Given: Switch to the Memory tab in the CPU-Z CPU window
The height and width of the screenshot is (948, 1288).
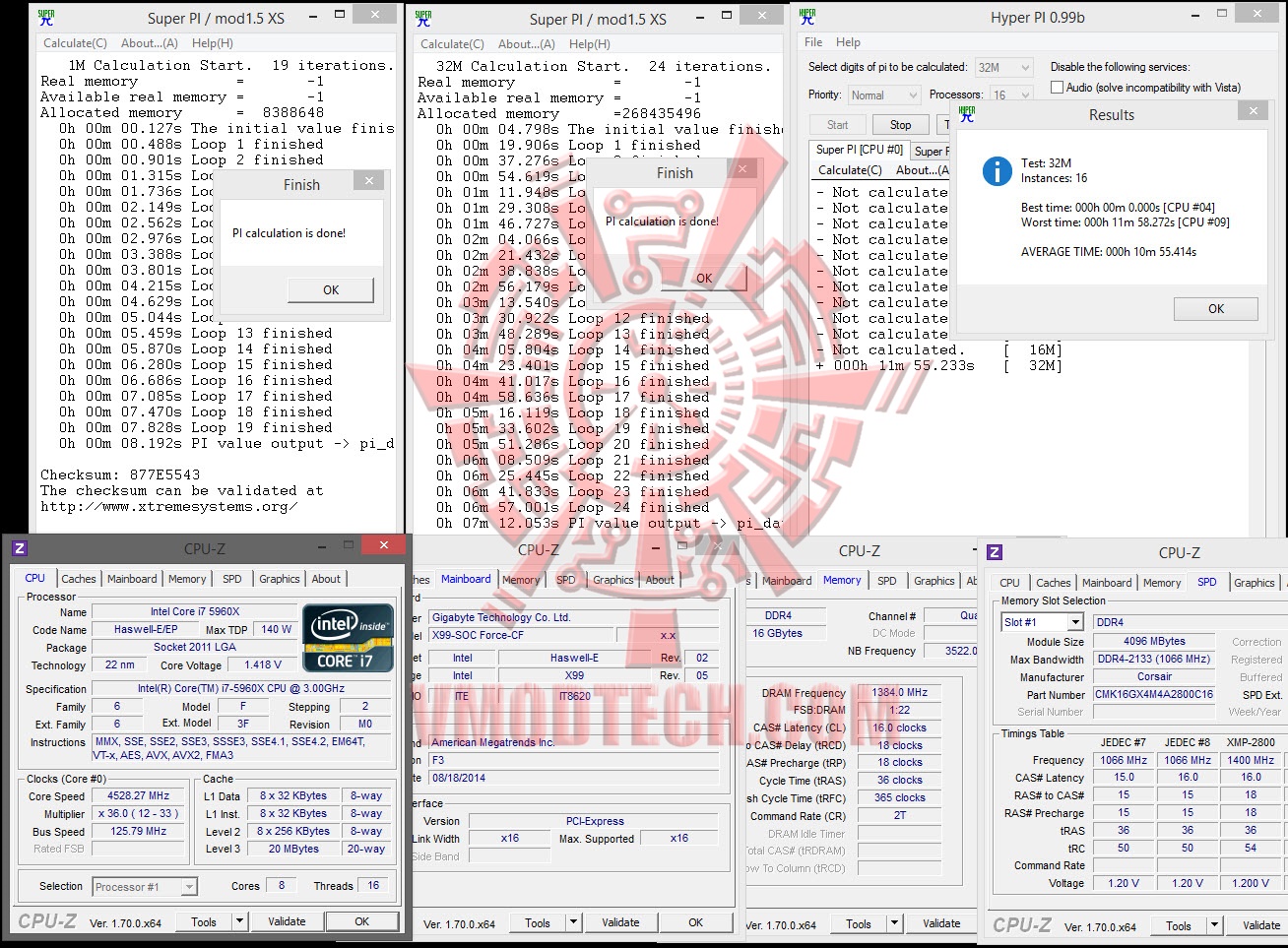Looking at the screenshot, I should click(187, 579).
